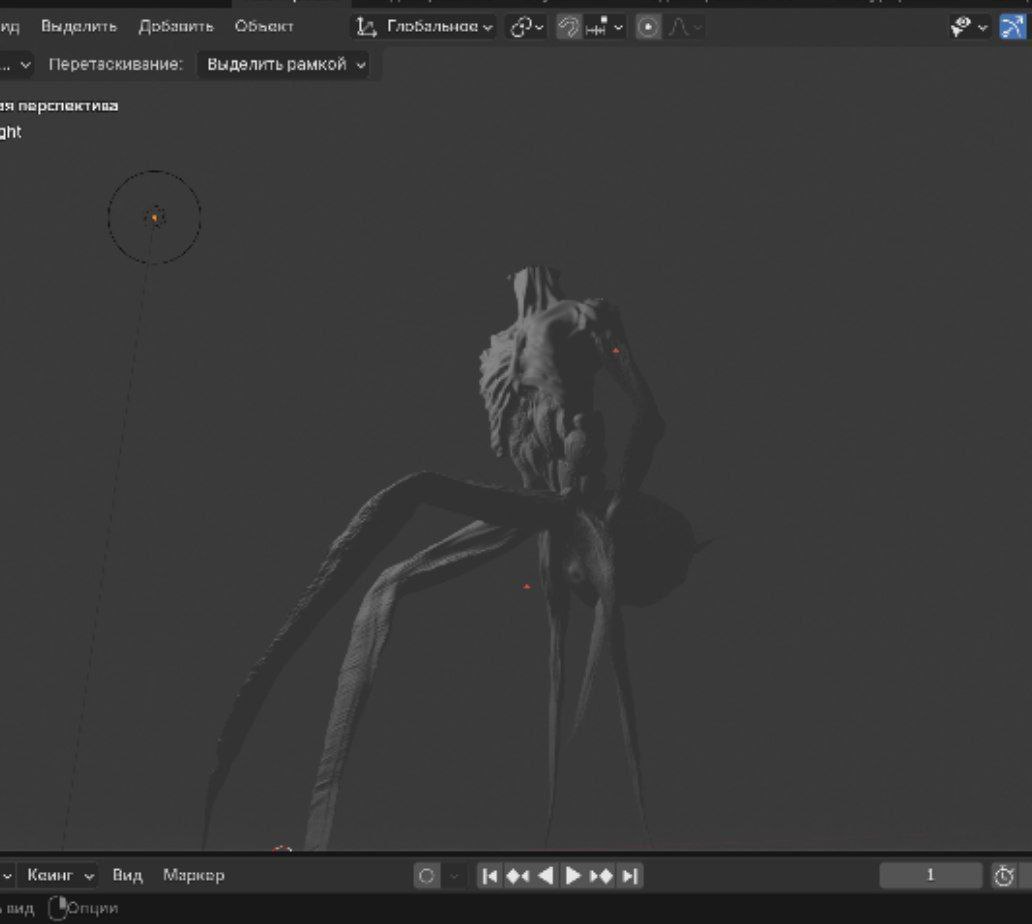Toggle the auto keying record button
The image size is (1032, 924).
426,876
